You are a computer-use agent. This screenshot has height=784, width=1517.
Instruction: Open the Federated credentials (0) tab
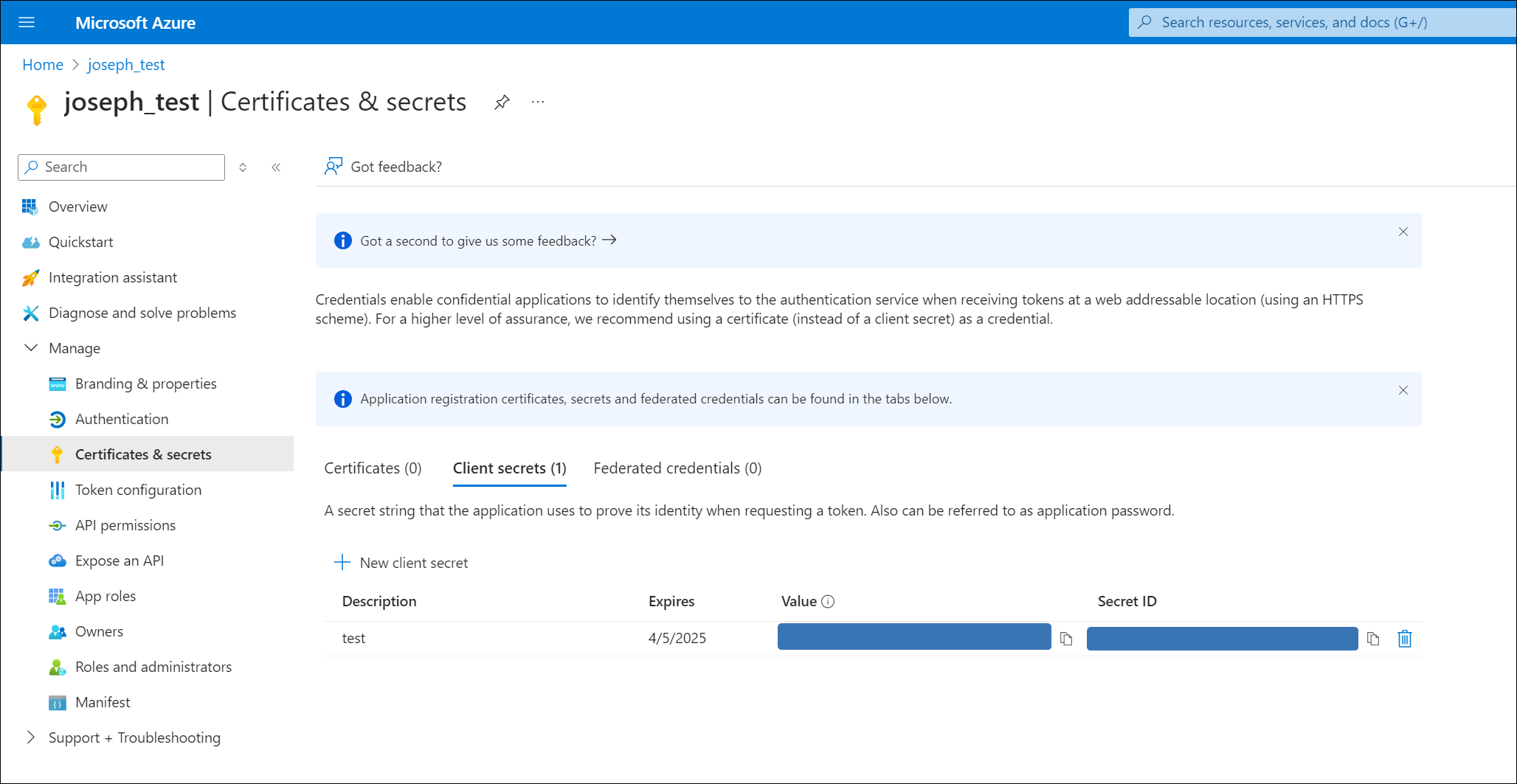[x=677, y=468]
